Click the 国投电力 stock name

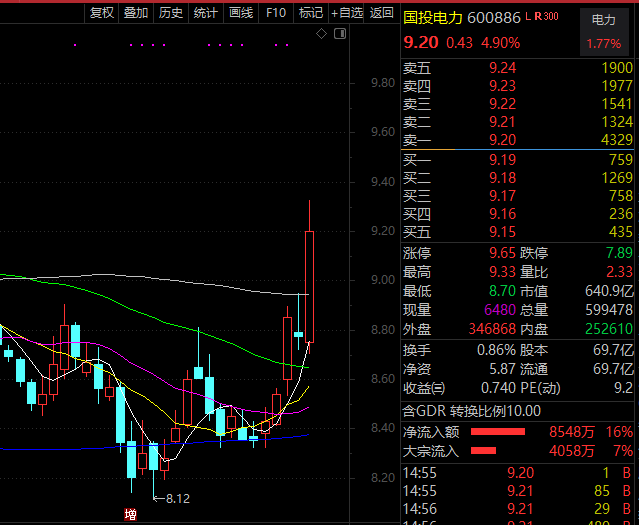[433, 18]
